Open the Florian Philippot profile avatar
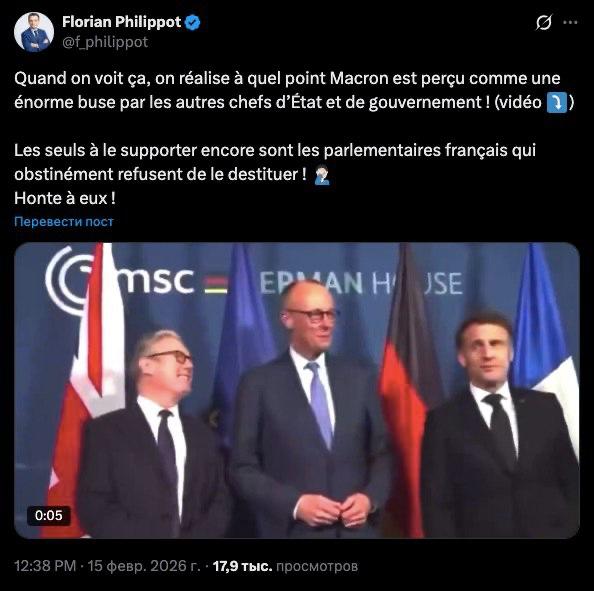 point(34,32)
